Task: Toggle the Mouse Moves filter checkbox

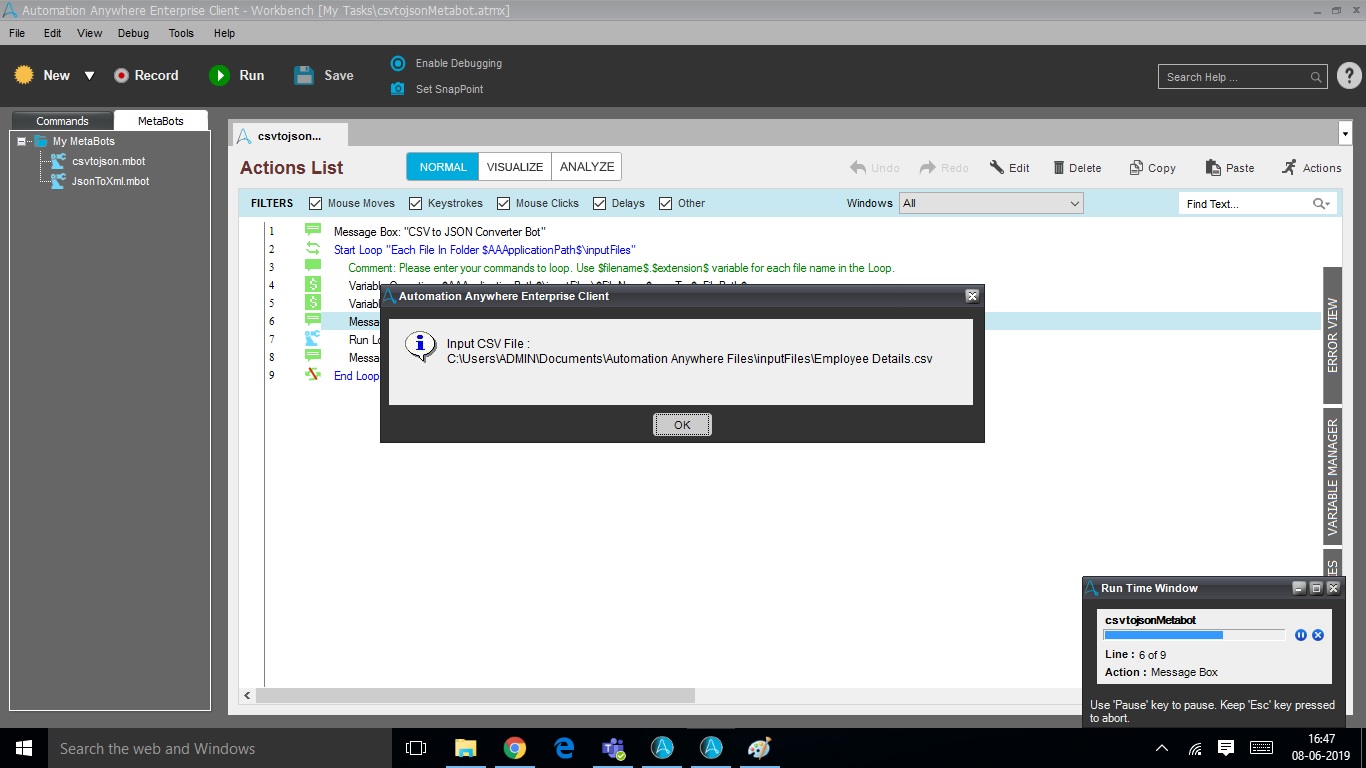Action: (x=316, y=203)
